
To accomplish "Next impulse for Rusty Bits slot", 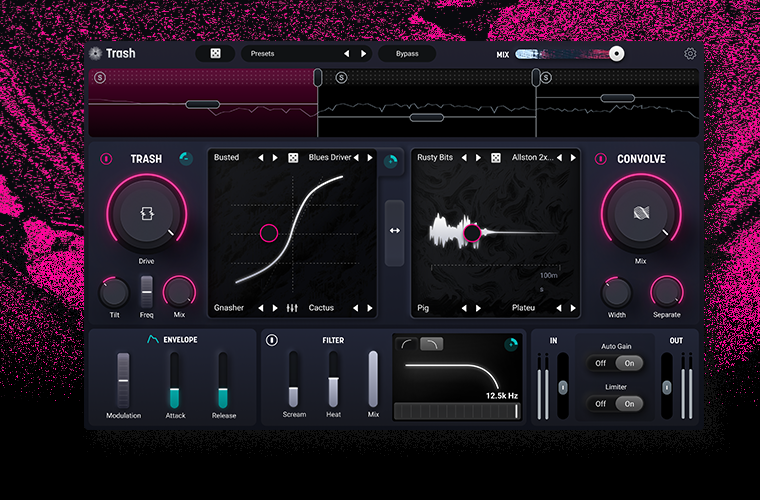I will coord(478,158).
